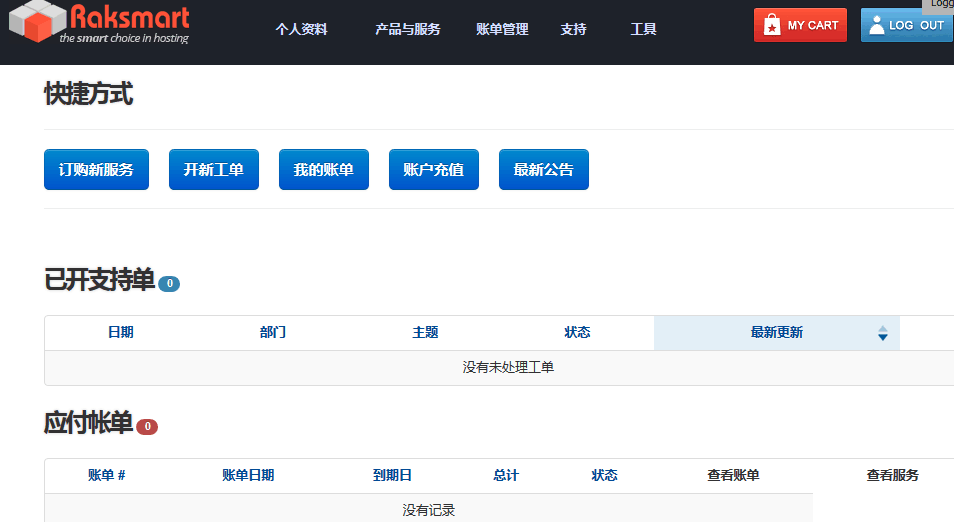Click the Raksmart cube logo
Screen dimensions: 954x522
click(37, 21)
